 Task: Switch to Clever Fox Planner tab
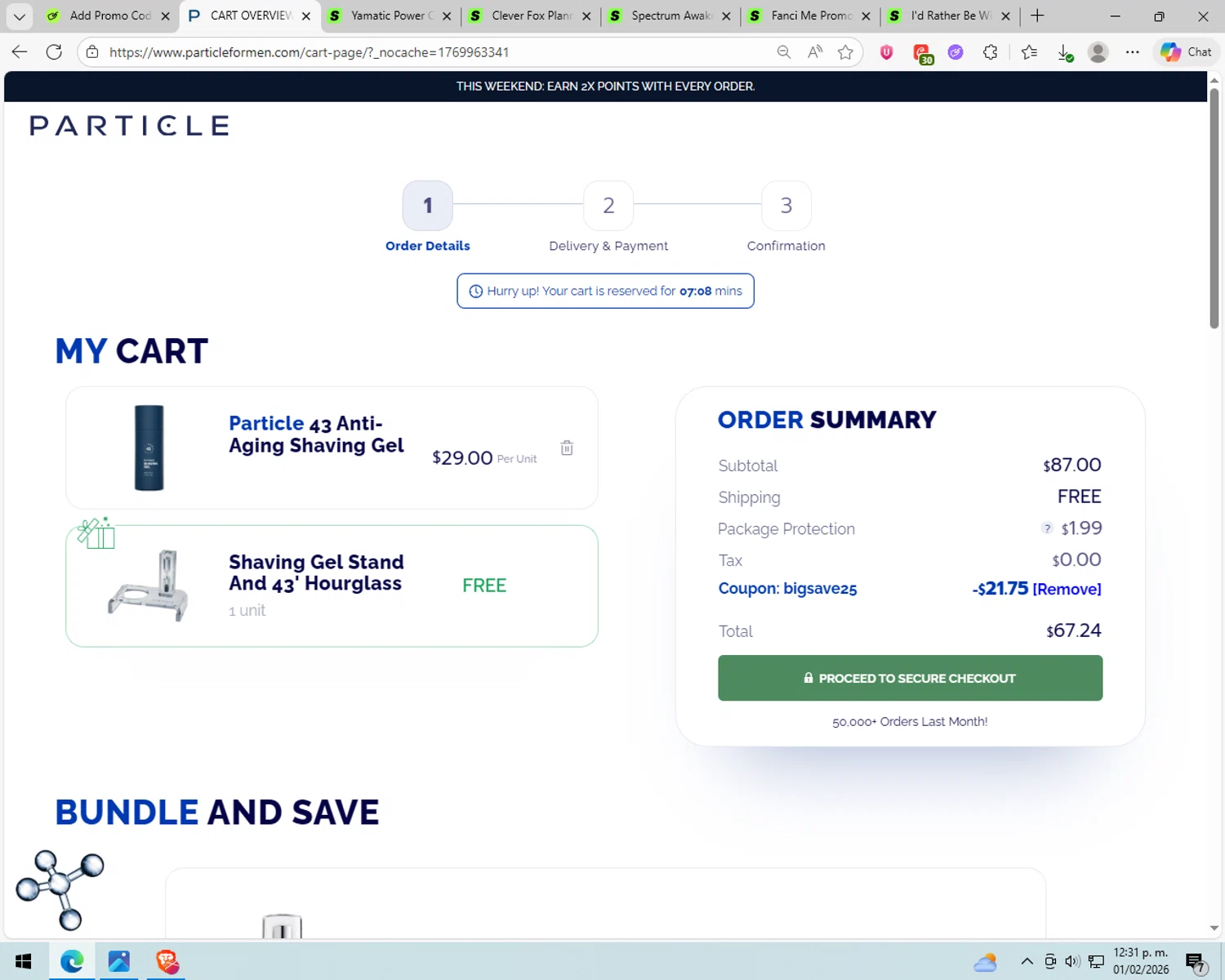click(x=532, y=16)
